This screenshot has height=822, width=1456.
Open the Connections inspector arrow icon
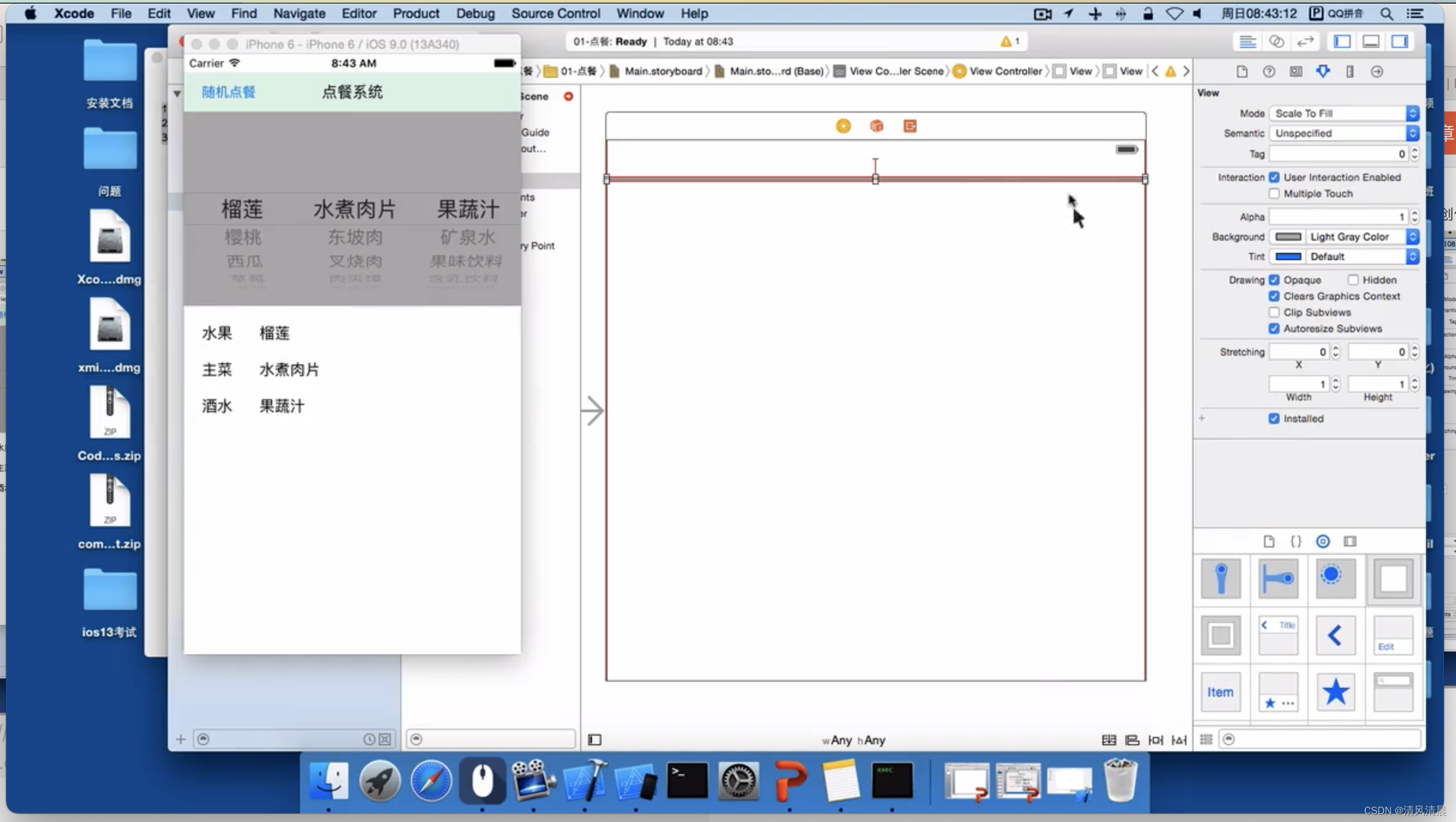(1377, 71)
